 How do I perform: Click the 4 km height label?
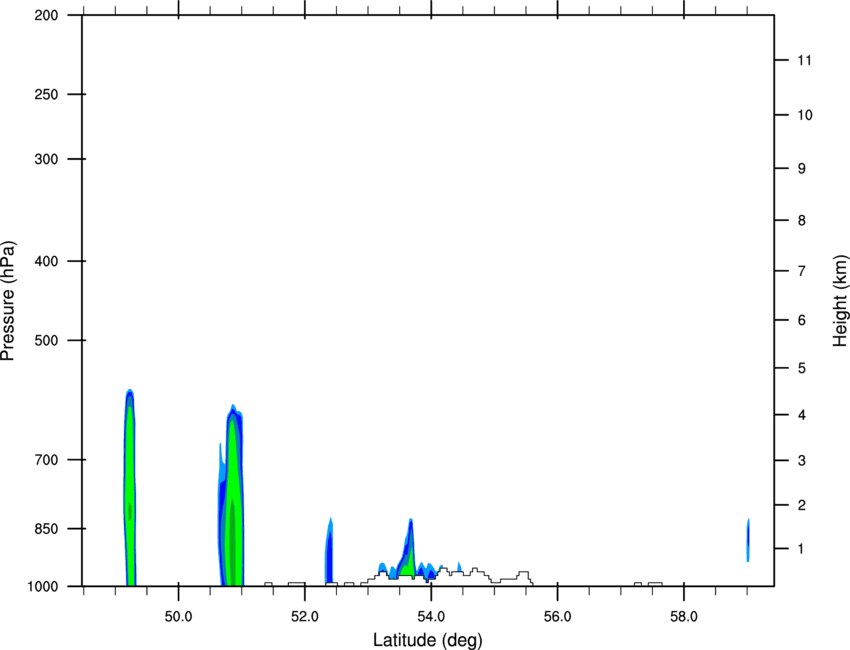(802, 415)
